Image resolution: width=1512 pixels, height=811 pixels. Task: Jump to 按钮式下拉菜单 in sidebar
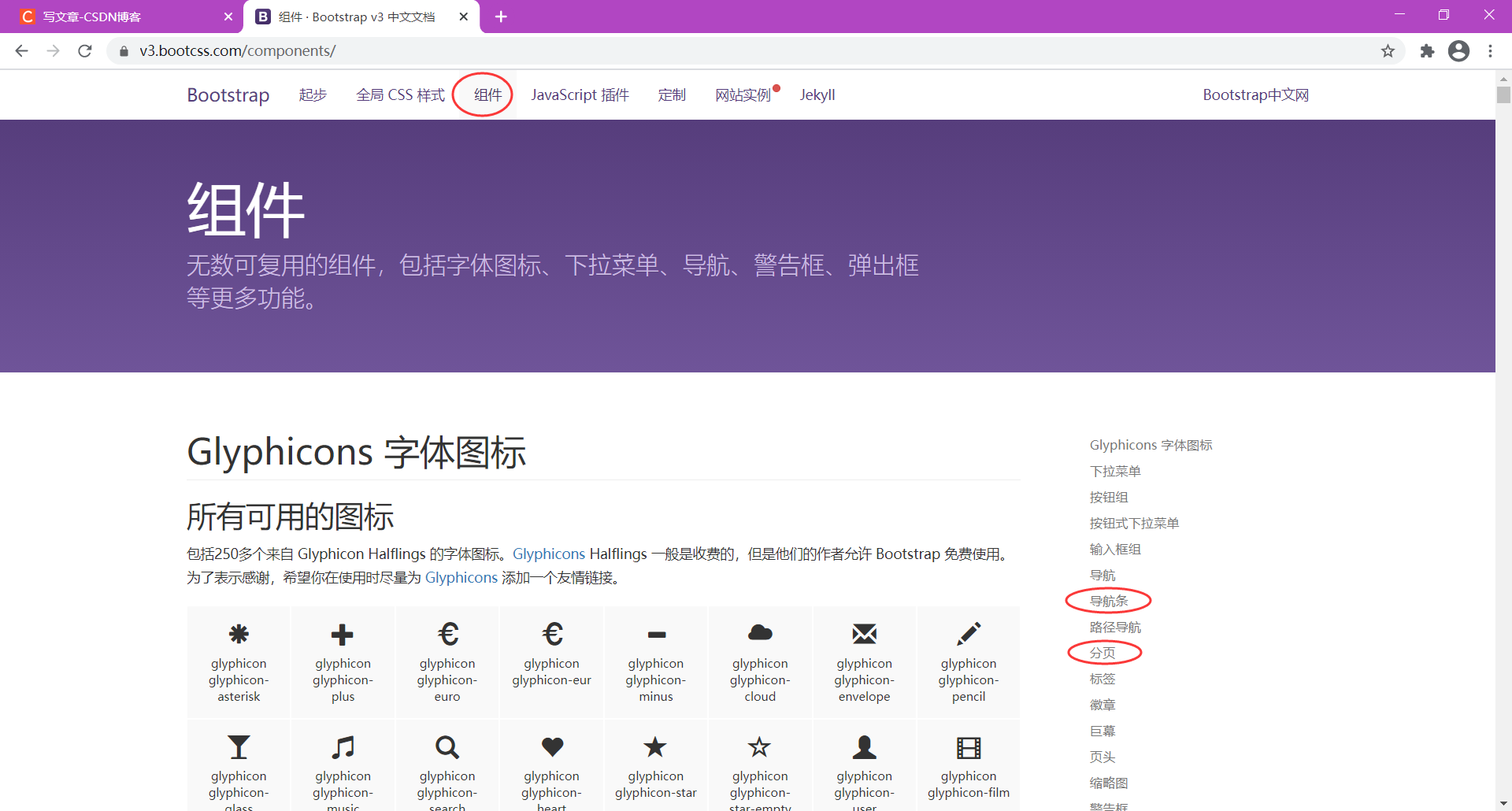point(1134,523)
